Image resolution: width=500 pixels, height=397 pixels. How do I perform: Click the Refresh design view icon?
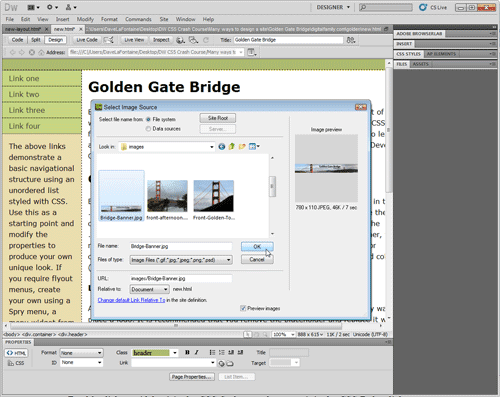point(206,40)
